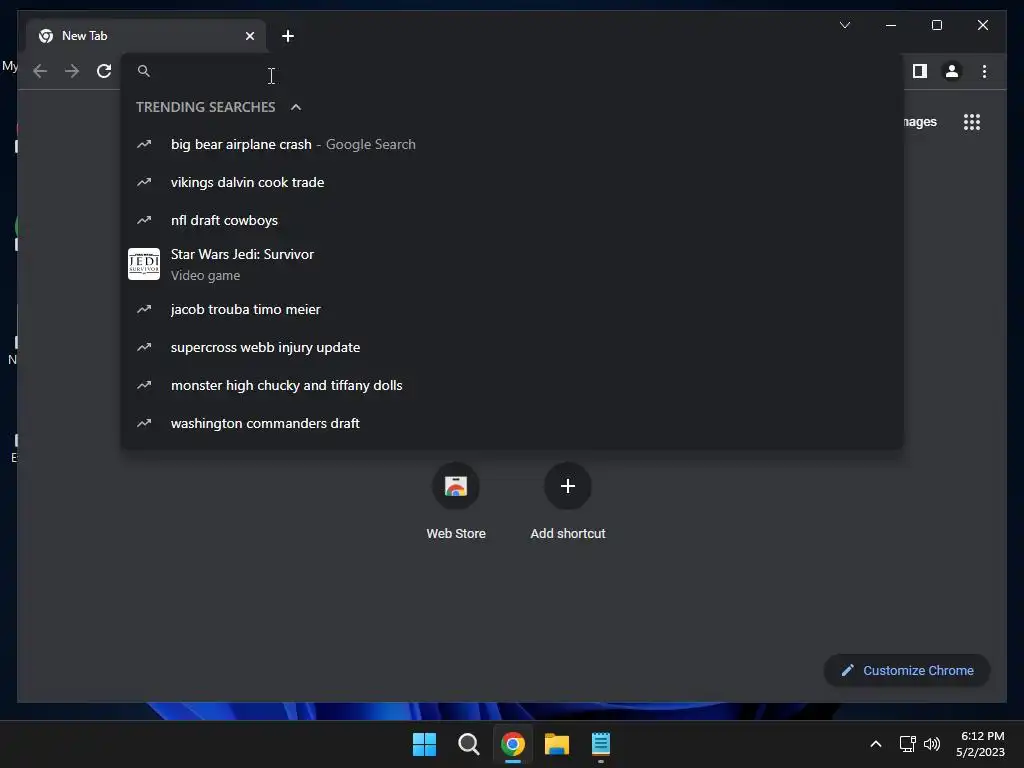Select "supercross webb injury update" suggestion
Viewport: 1024px width, 768px height.
(x=513, y=347)
